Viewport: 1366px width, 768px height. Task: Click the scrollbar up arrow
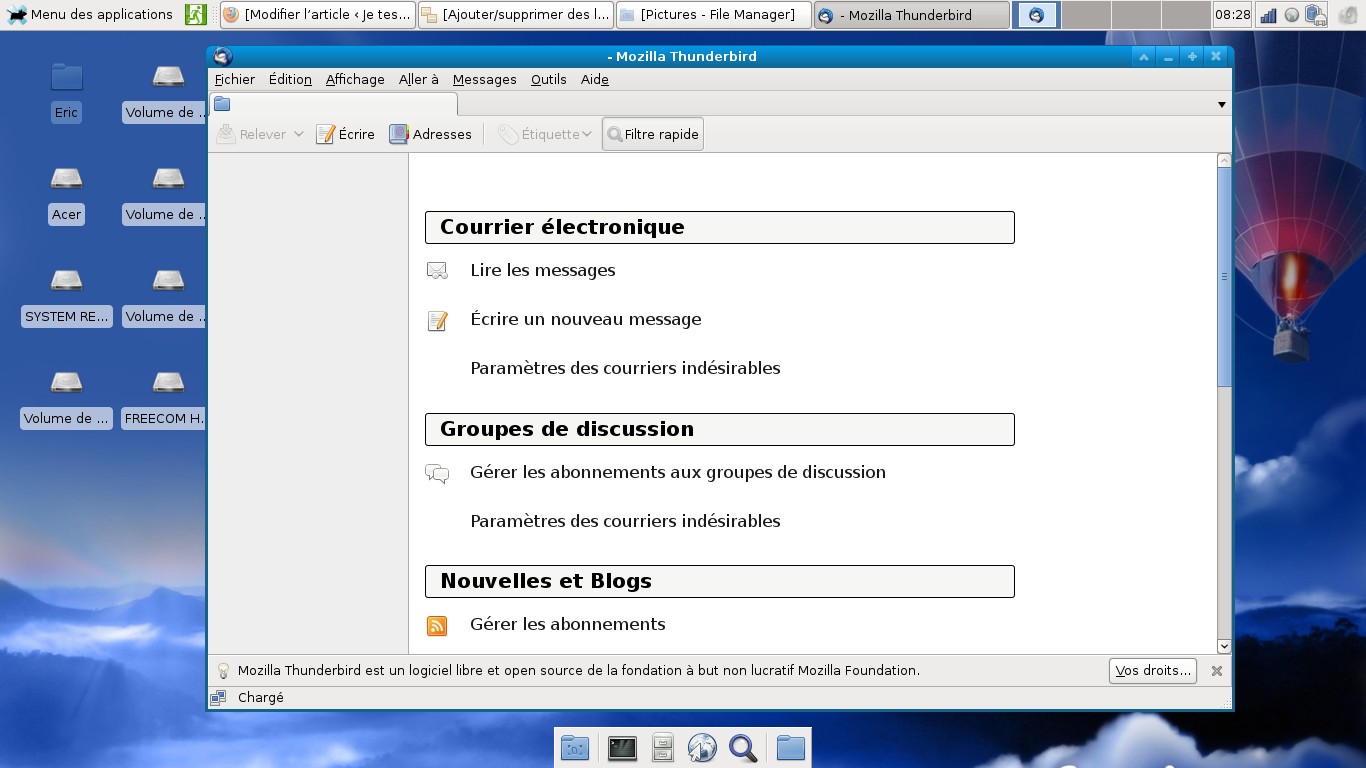pyautogui.click(x=1224, y=160)
